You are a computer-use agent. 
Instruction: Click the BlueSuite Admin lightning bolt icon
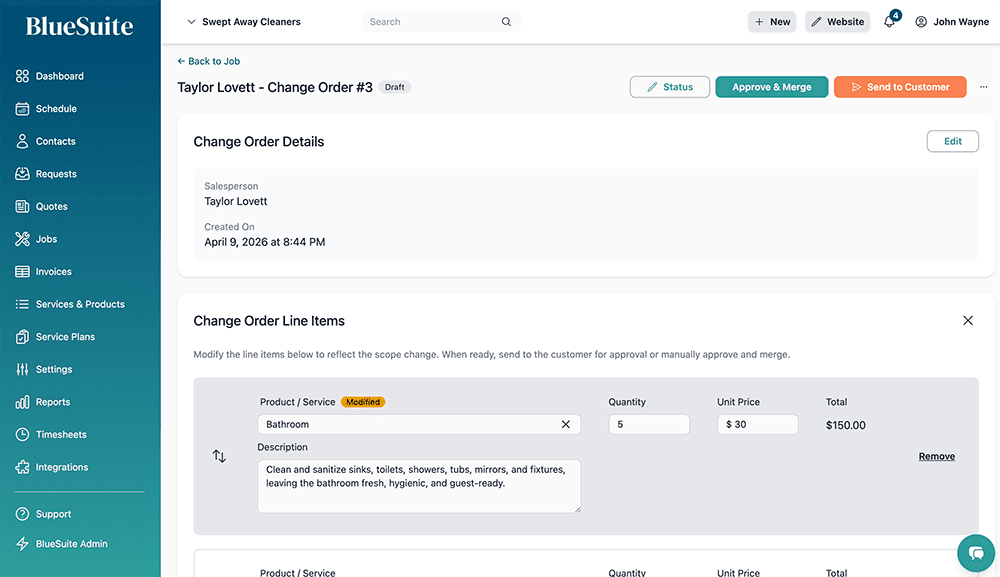tap(22, 544)
